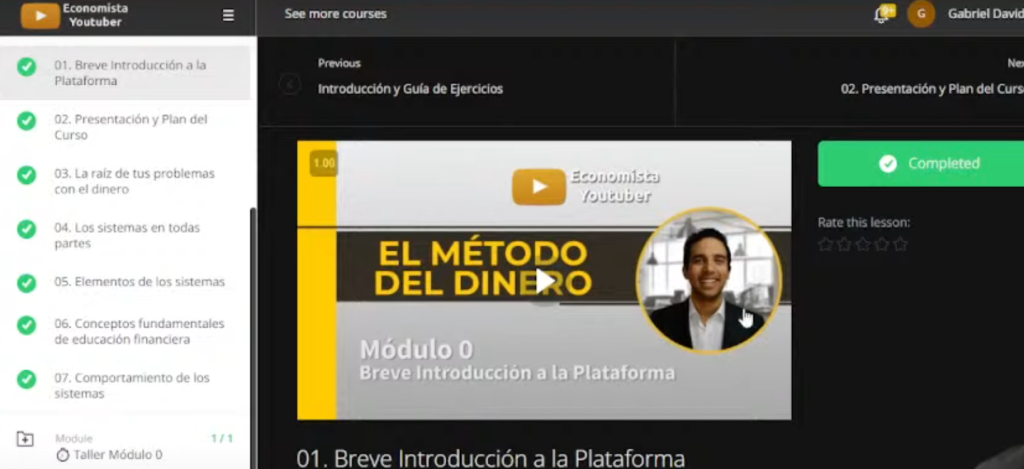Rate the lesson two stars

(844, 244)
